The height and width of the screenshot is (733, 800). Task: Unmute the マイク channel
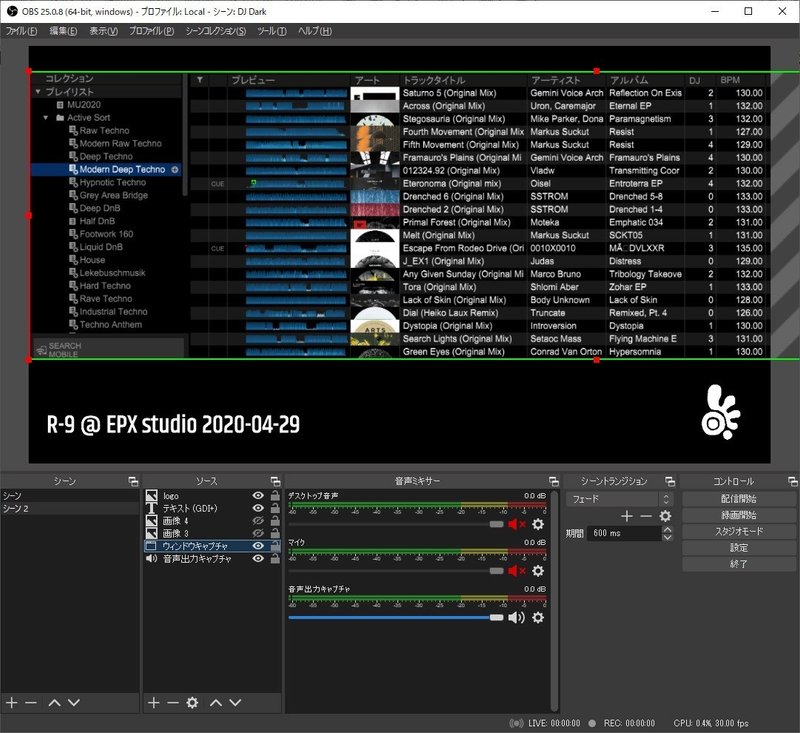pyautogui.click(x=516, y=571)
